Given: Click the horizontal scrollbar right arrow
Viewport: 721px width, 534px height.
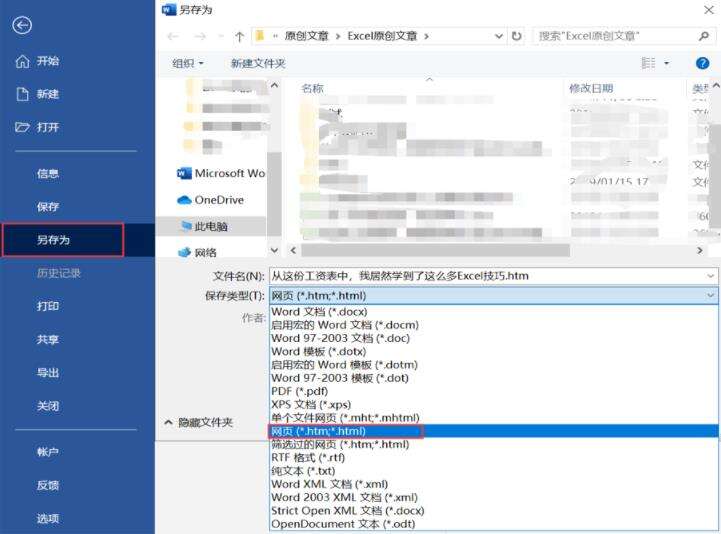Looking at the screenshot, I should (x=700, y=250).
